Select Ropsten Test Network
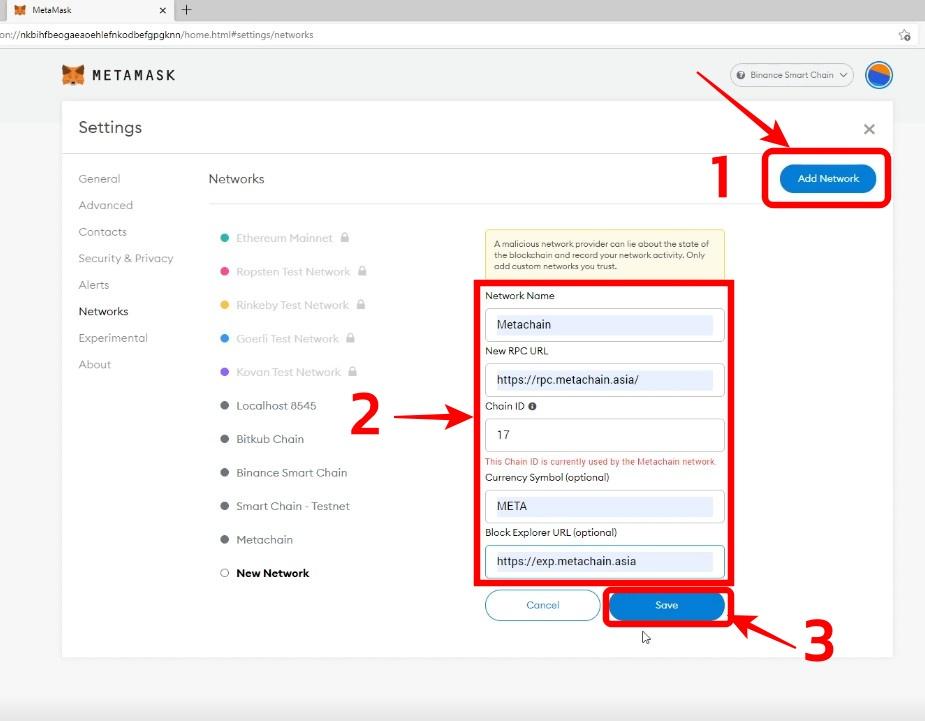 coord(293,271)
